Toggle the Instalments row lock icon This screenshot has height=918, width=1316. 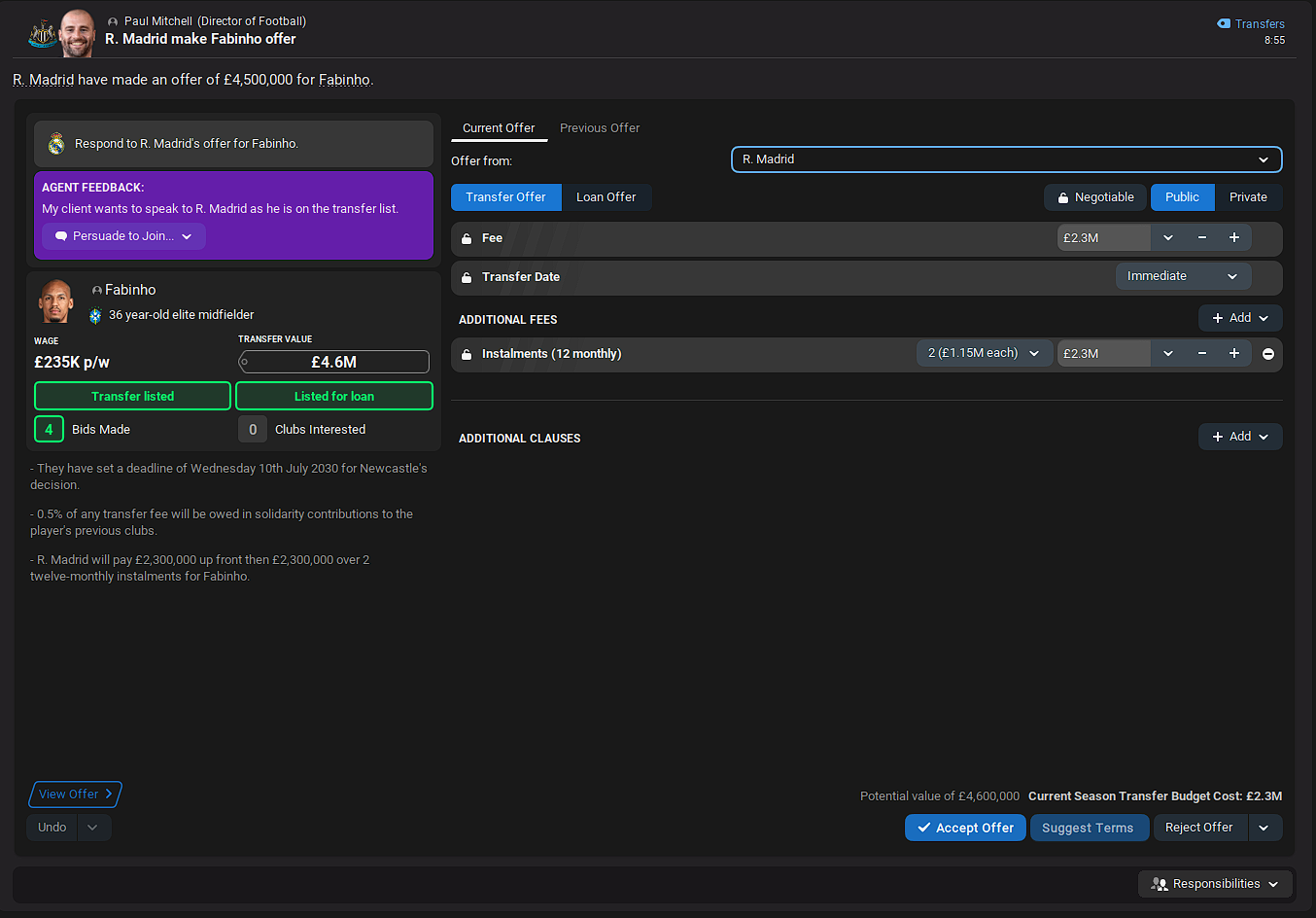click(467, 354)
